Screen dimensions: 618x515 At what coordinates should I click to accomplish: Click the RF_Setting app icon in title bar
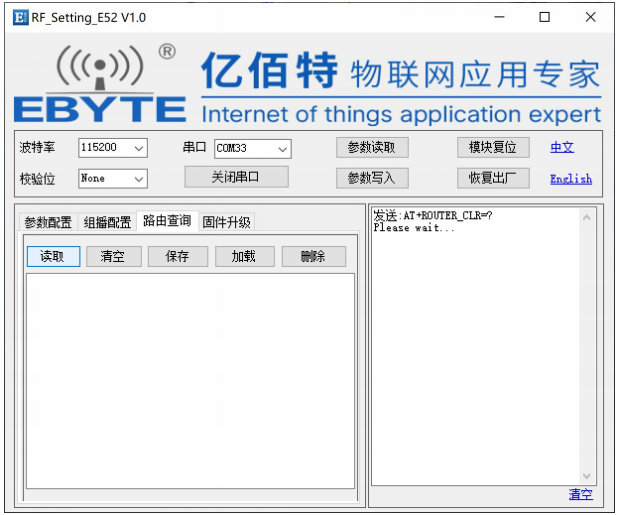(19, 17)
